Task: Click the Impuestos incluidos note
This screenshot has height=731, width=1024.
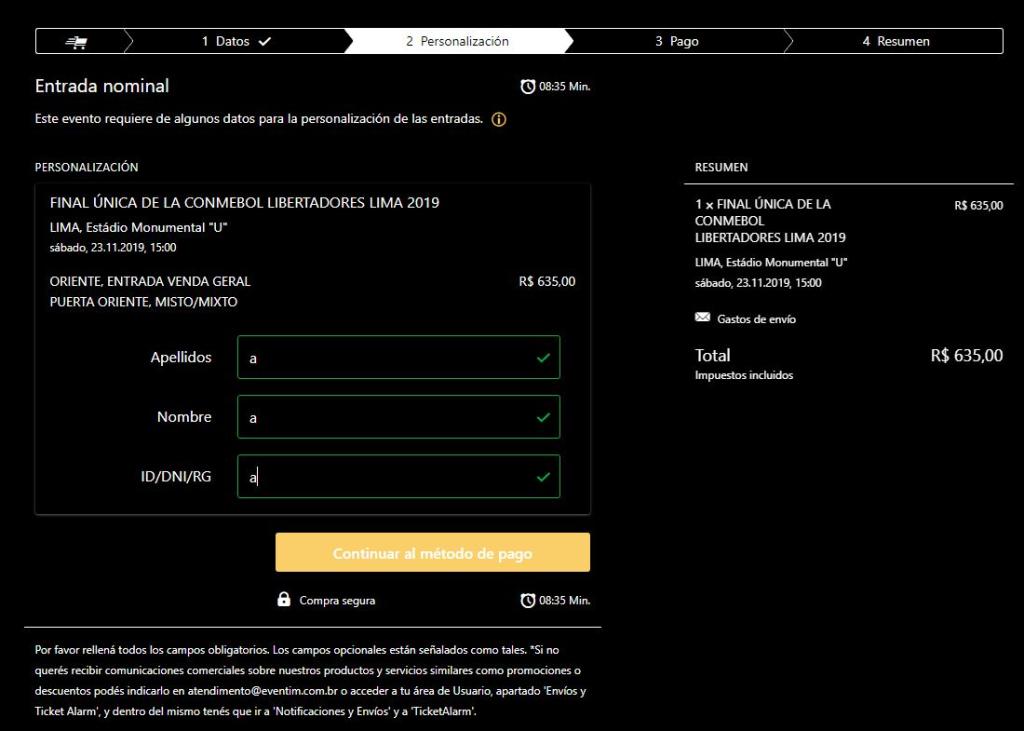Action: click(x=744, y=375)
